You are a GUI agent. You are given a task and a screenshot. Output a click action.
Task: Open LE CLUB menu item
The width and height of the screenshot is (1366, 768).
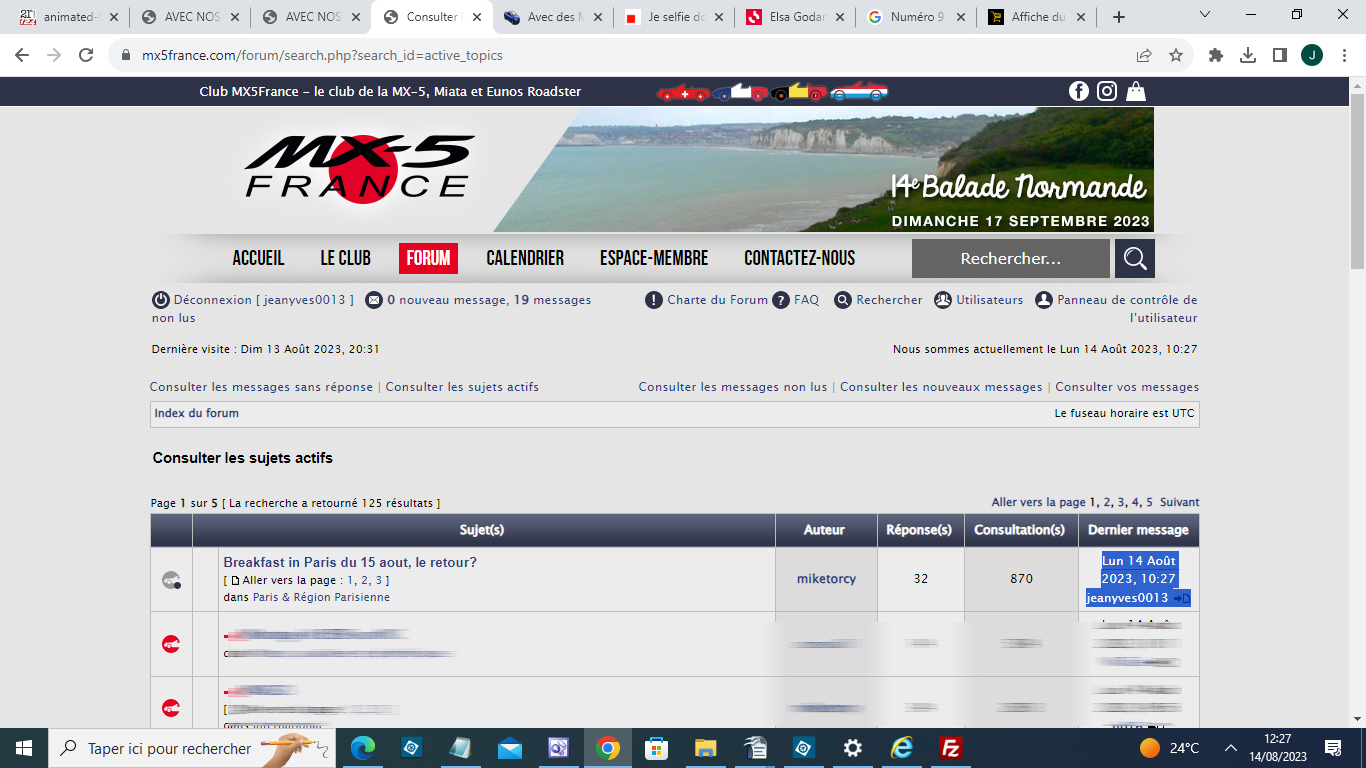tap(346, 258)
